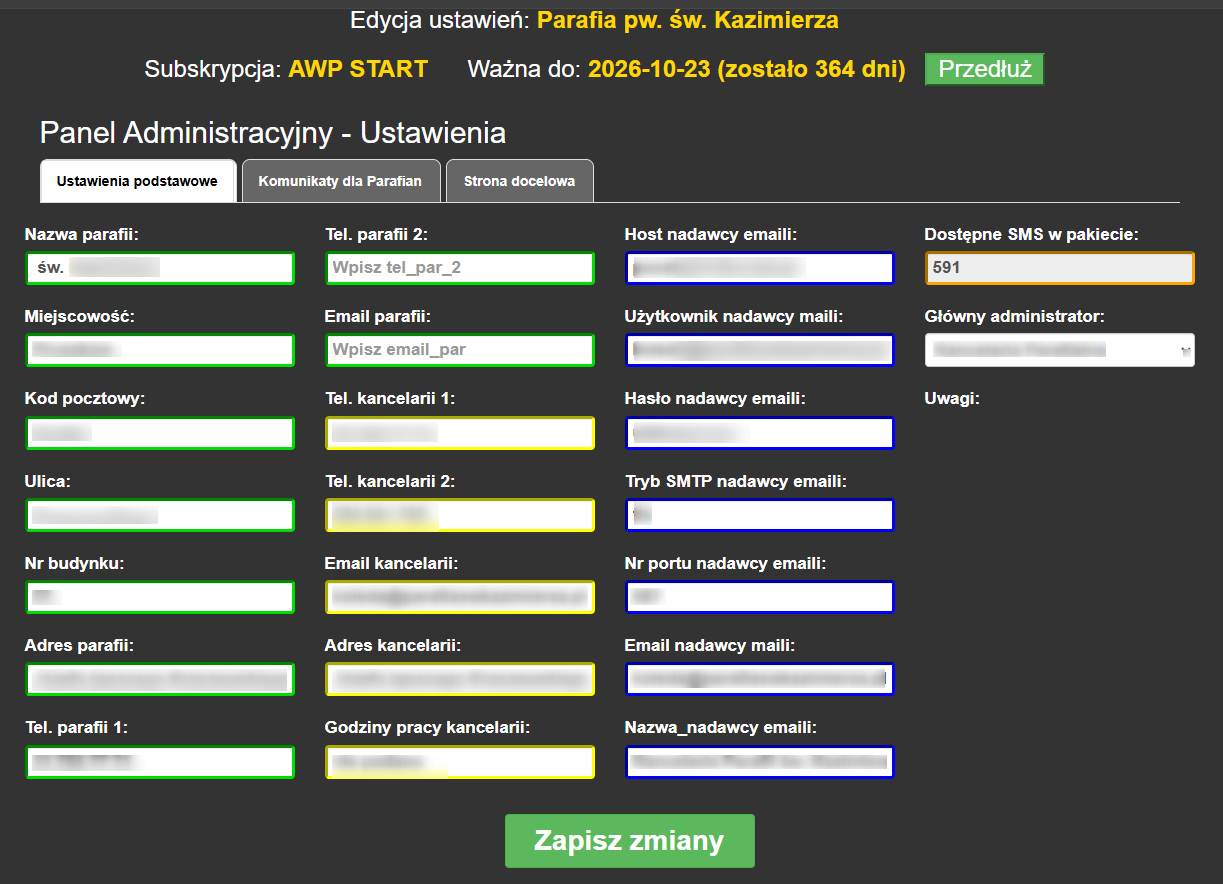Save changes with Zapisz zmiany button
The width and height of the screenshot is (1223, 884).
pos(629,841)
